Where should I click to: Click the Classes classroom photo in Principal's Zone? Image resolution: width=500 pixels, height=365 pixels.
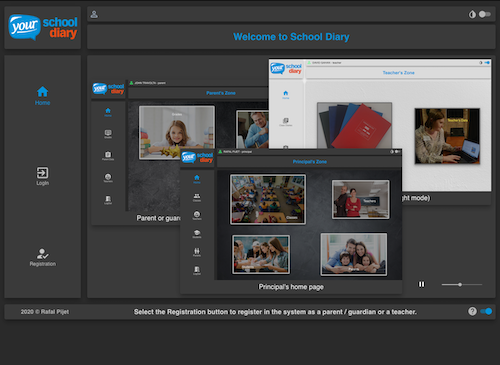pyautogui.click(x=268, y=199)
